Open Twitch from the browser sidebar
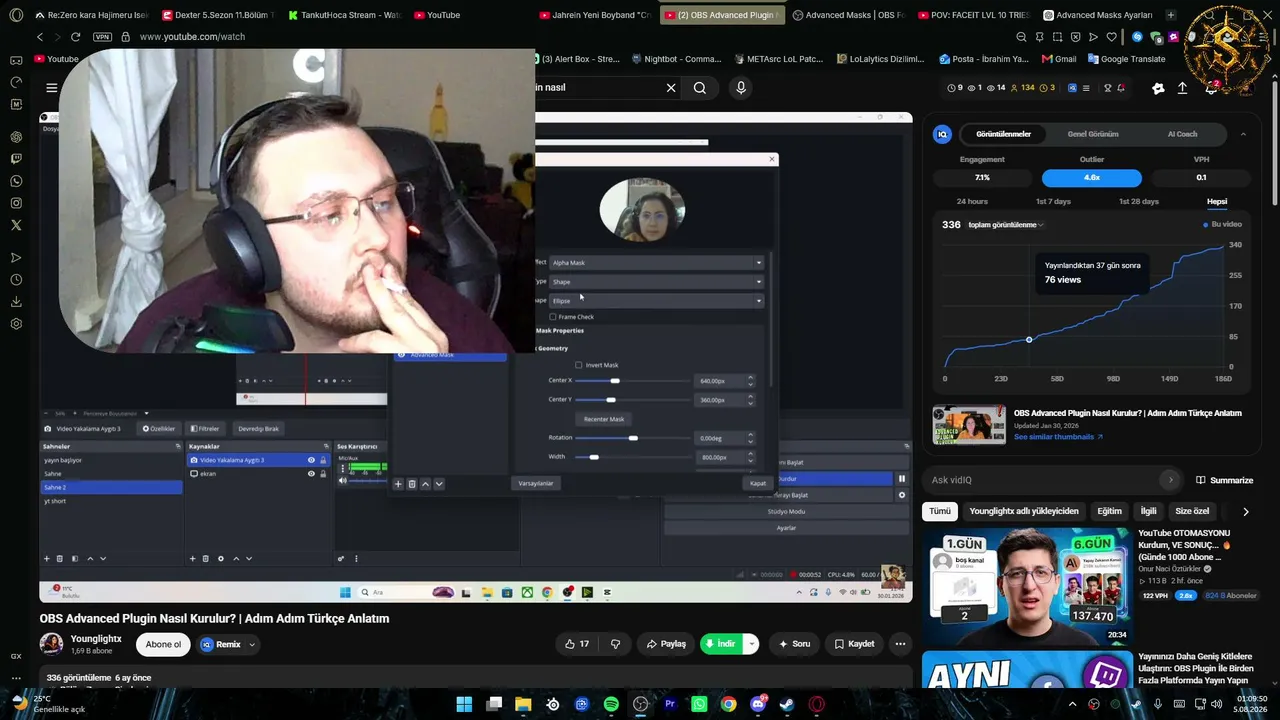The width and height of the screenshot is (1280, 720). (x=16, y=159)
